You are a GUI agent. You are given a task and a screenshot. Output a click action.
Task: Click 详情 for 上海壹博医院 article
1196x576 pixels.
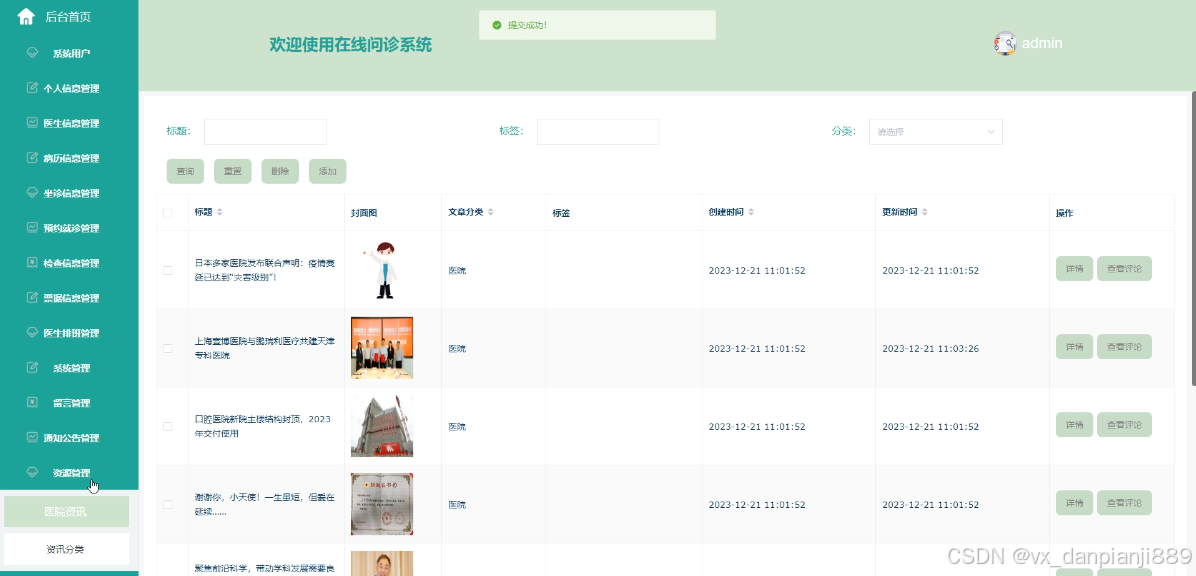(1074, 346)
